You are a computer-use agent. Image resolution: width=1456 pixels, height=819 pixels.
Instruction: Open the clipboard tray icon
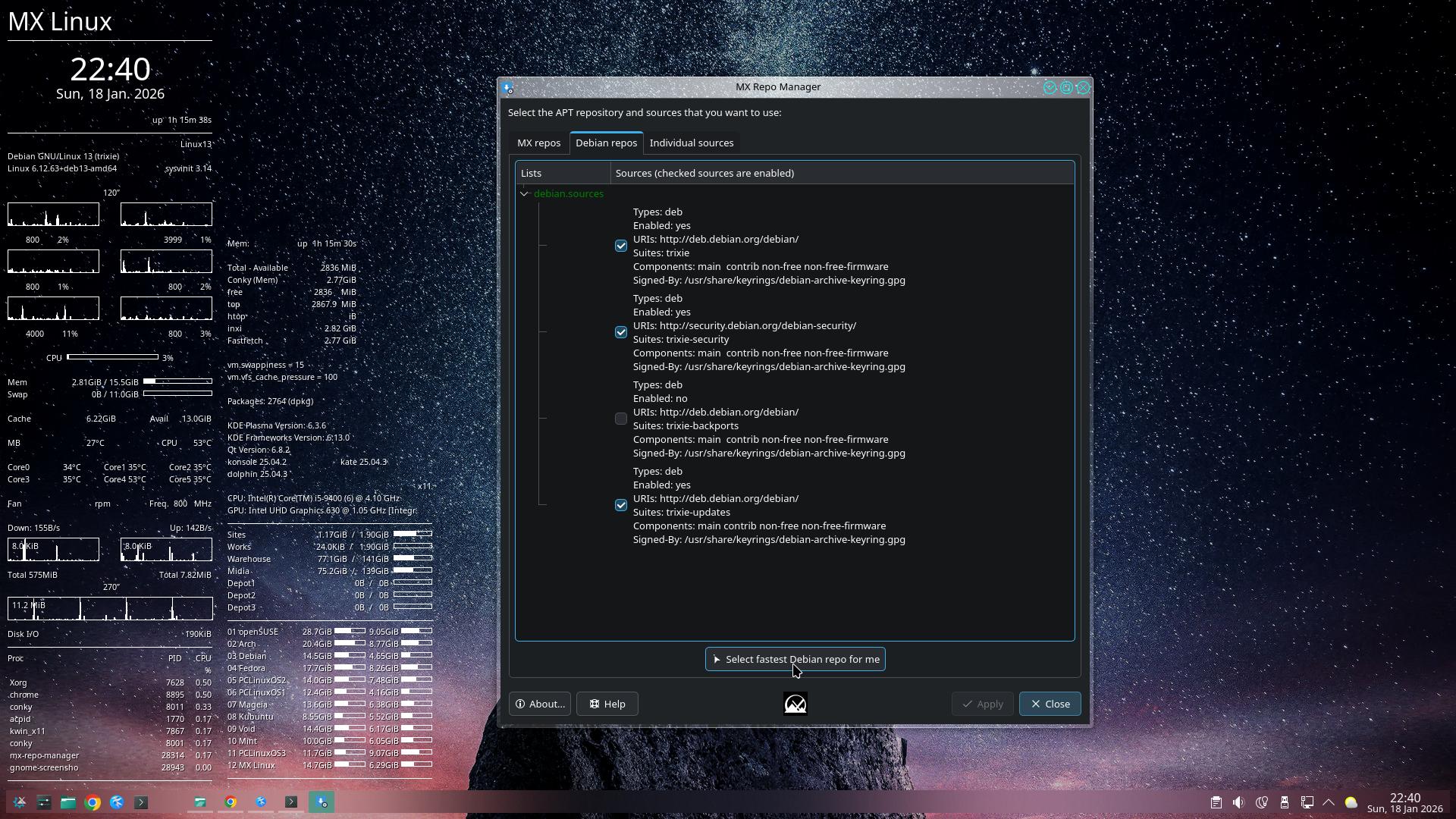coord(1216,802)
